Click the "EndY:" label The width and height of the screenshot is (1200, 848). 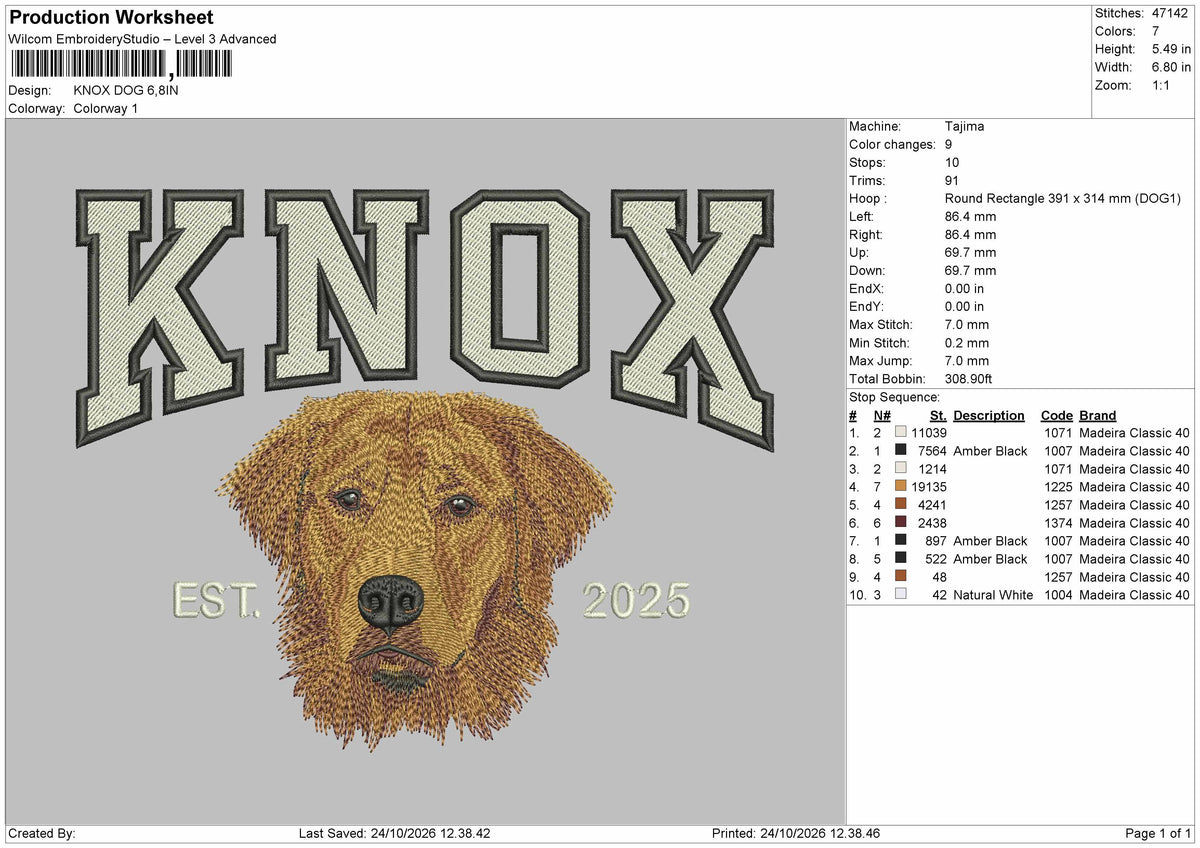click(867, 307)
